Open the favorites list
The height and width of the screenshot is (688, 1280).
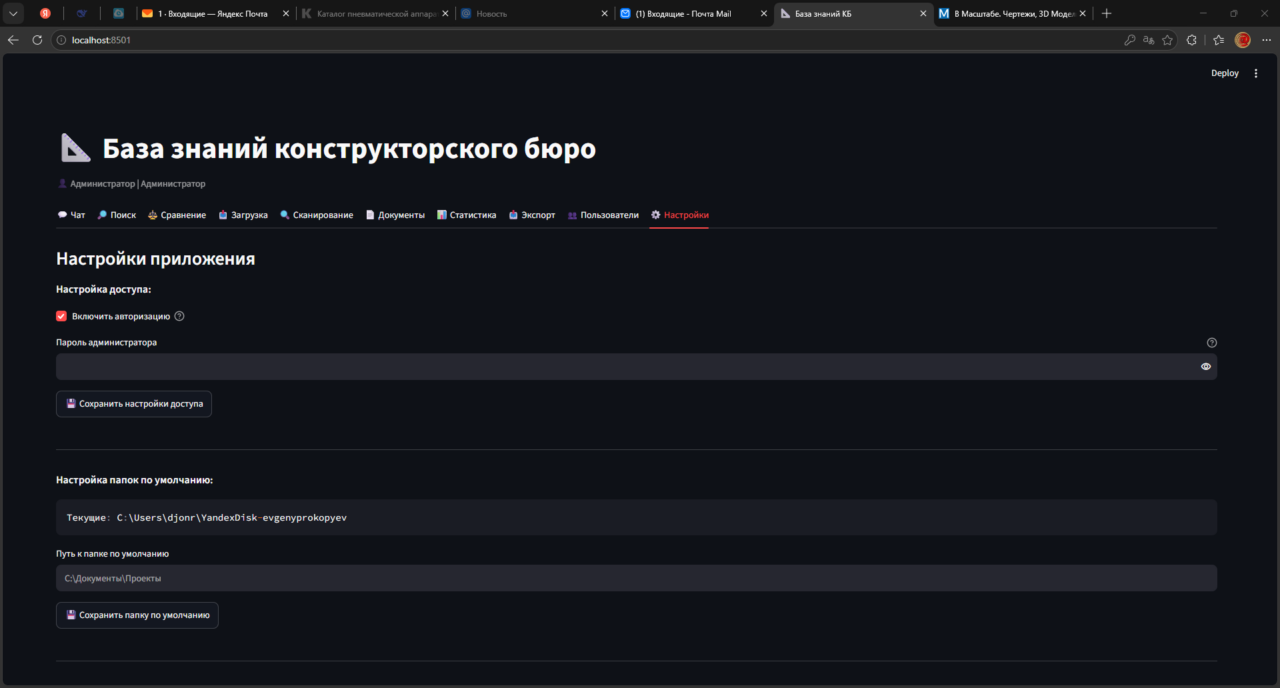coord(1218,40)
